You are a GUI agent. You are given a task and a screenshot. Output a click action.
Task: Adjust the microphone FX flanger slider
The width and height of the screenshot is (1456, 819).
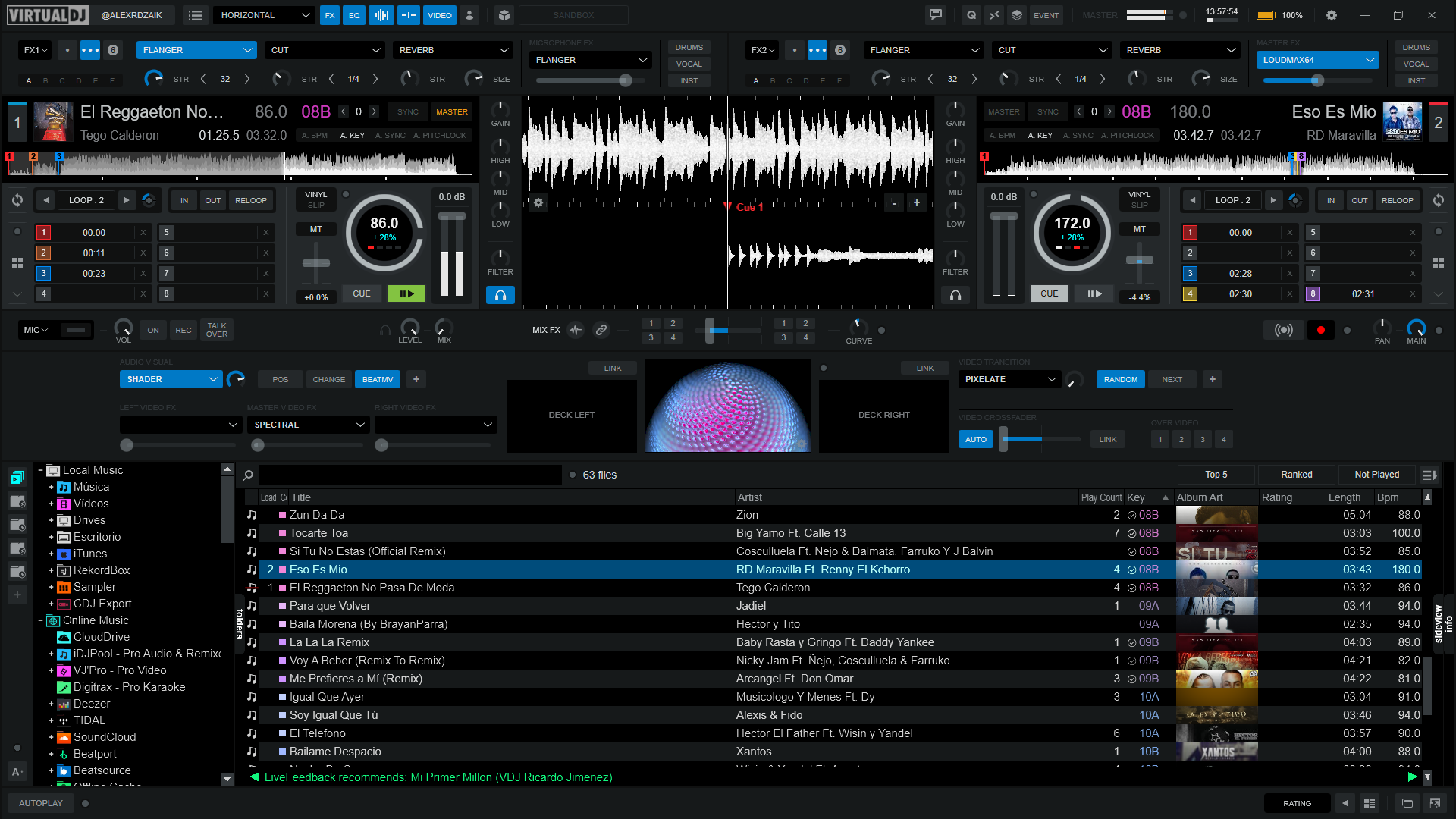[626, 80]
